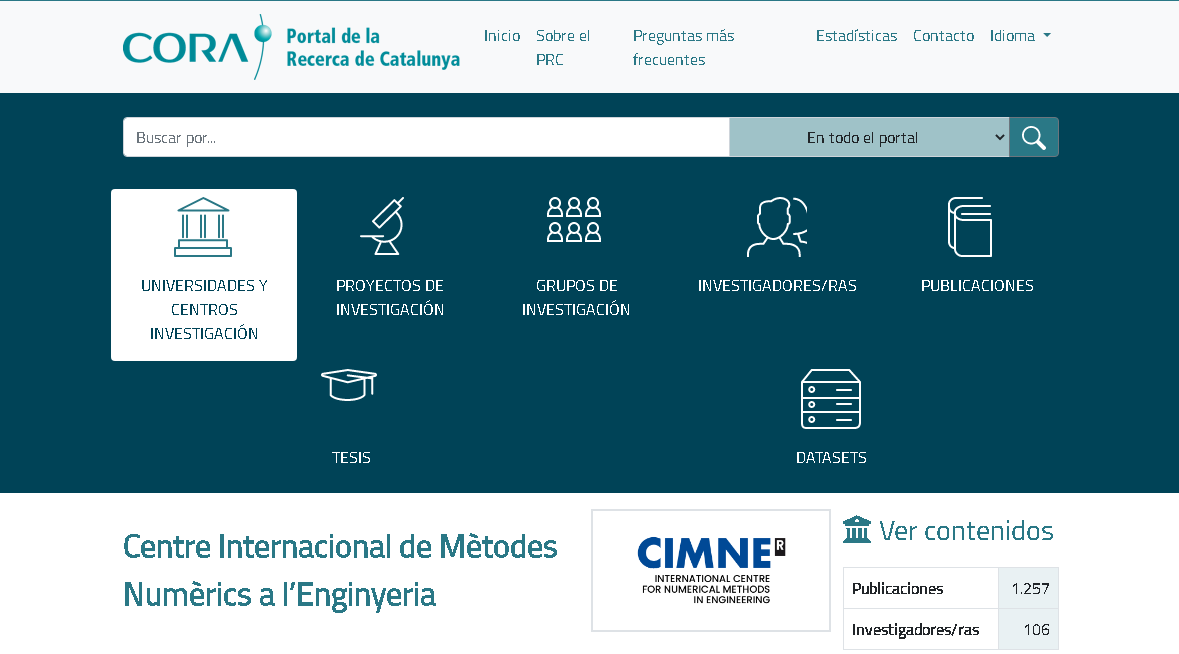Open Preguntas más frecuentes
Viewport: 1179px width, 654px height.
[683, 47]
